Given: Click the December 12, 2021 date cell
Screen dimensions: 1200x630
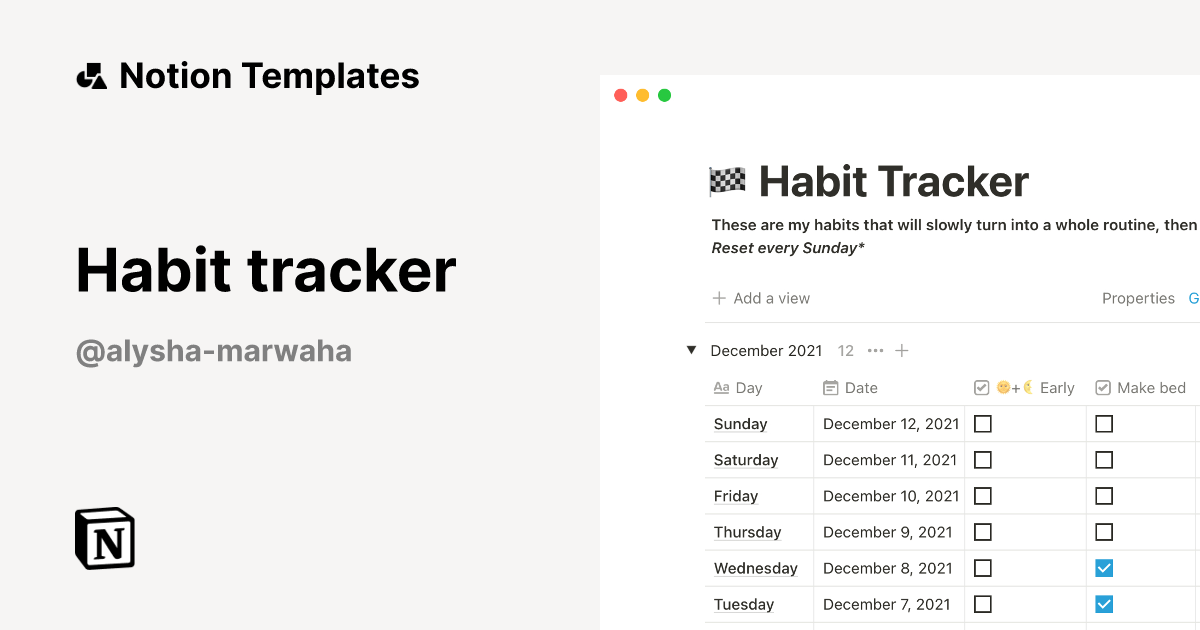Looking at the screenshot, I should pos(890,423).
